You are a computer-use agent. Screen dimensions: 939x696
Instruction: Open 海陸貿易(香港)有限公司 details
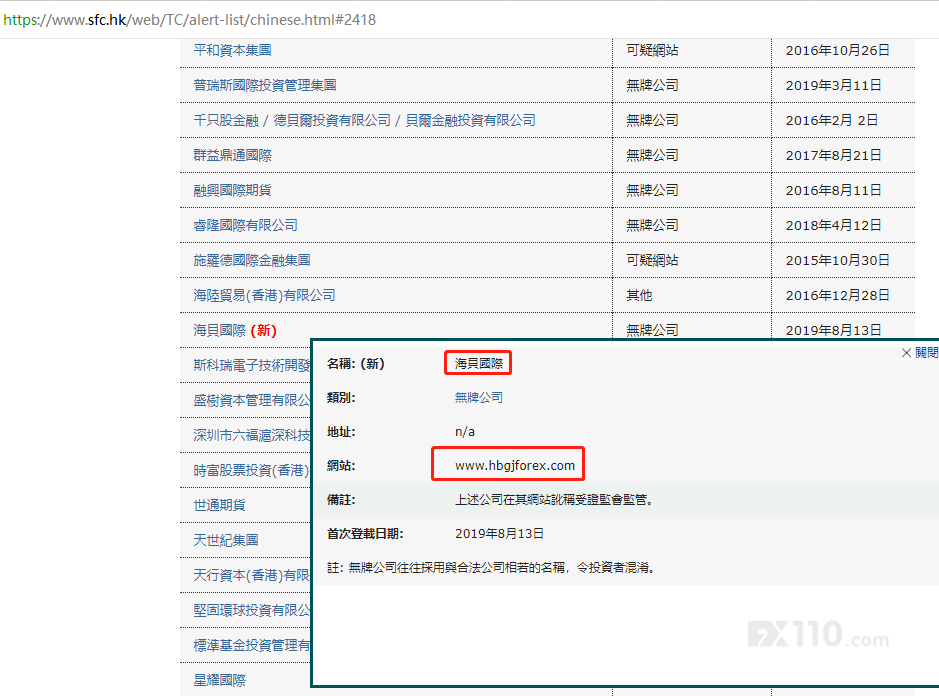264,295
